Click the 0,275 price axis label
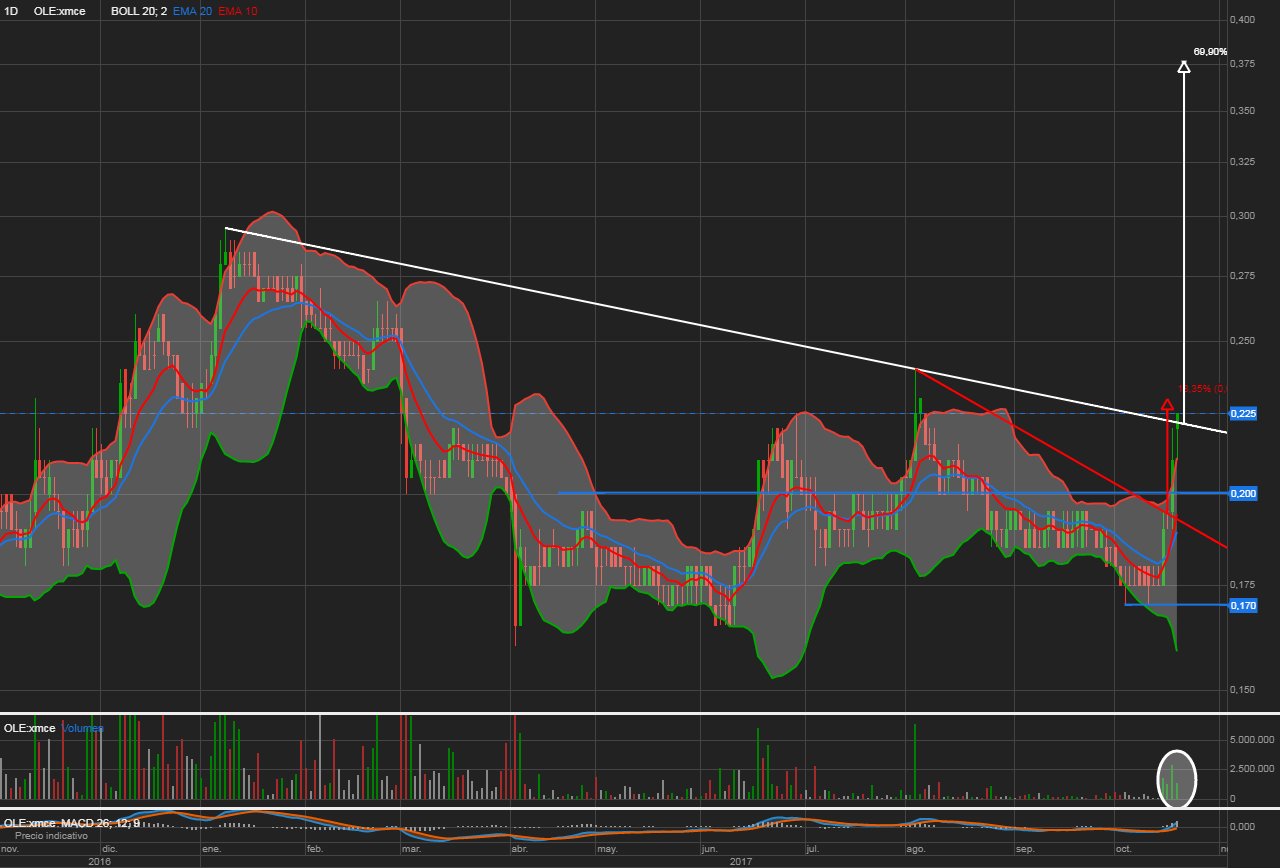Screen dimensions: 1280x868 pyautogui.click(x=1243, y=275)
